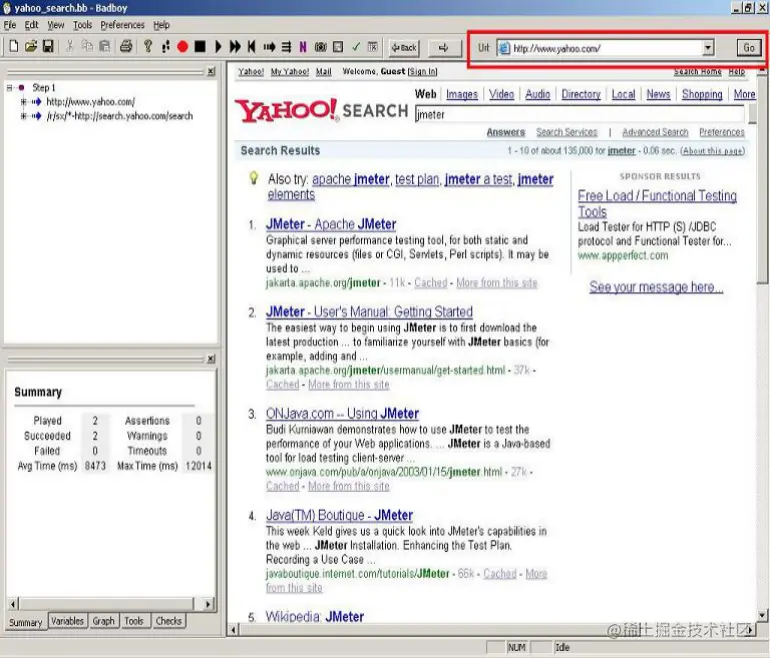Open the View menu
770x658 pixels.
pyautogui.click(x=55, y=25)
